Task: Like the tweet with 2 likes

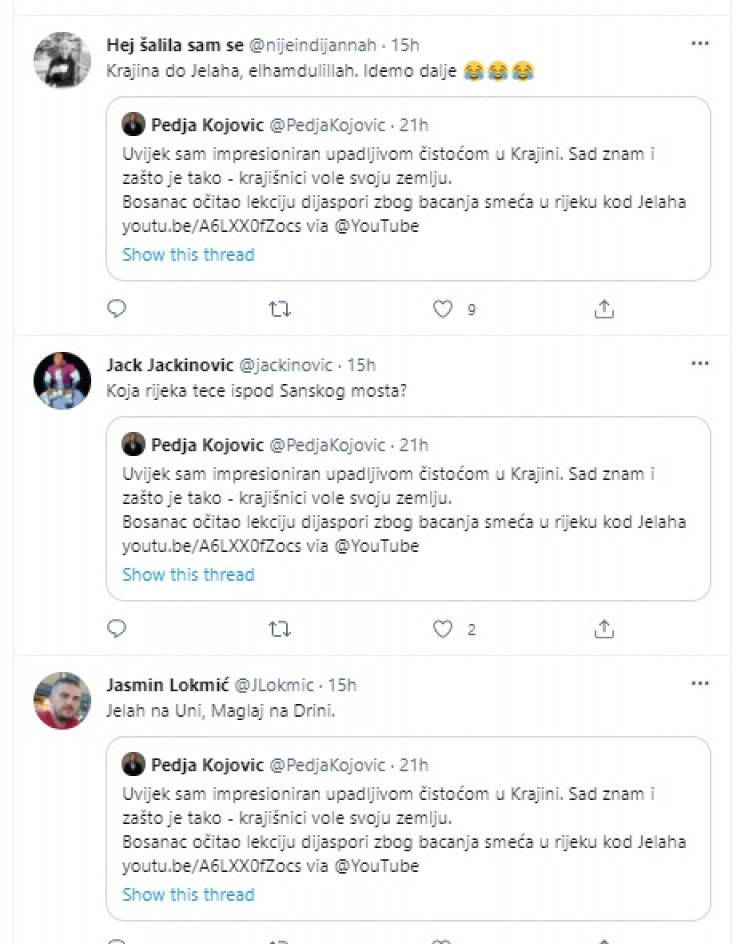Action: click(x=443, y=629)
